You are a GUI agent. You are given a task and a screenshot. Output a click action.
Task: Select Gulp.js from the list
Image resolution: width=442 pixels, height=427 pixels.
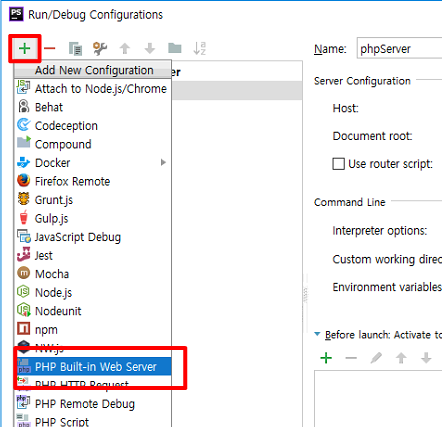(93, 218)
